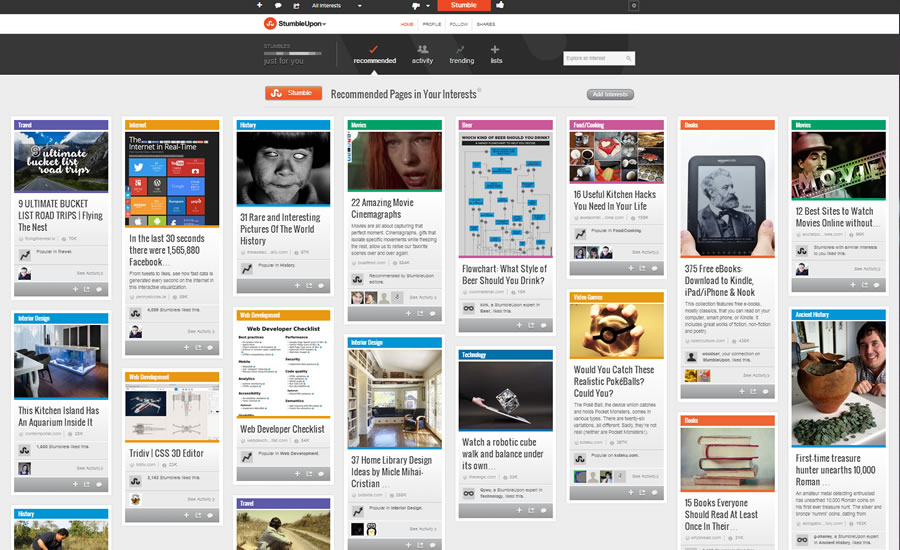Open the PROFILE menu item
The height and width of the screenshot is (550, 900).
pos(432,23)
